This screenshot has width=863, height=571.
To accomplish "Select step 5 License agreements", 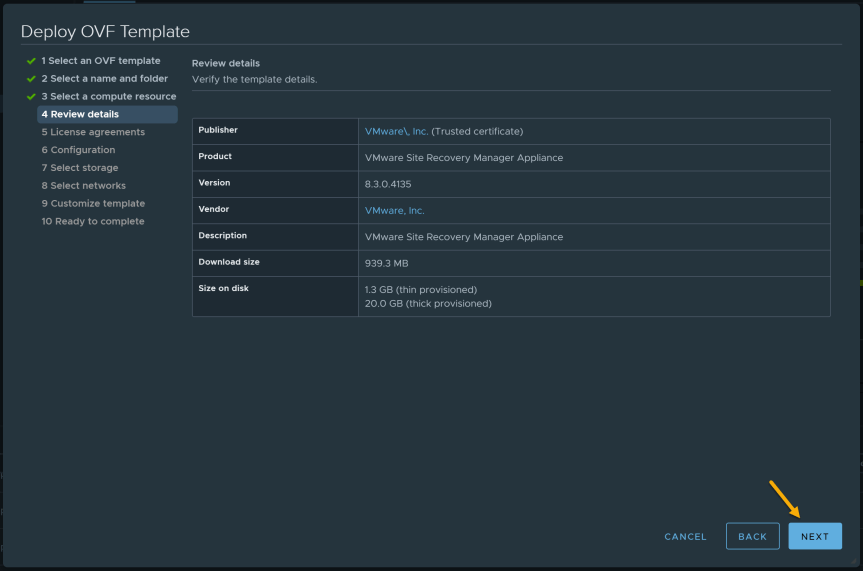I will [93, 132].
